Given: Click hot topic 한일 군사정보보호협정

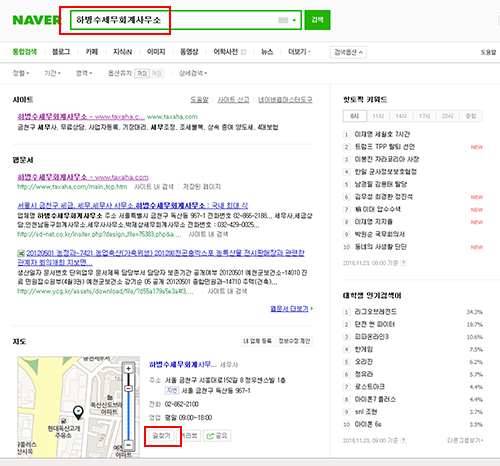Looking at the screenshot, I should click(386, 172).
